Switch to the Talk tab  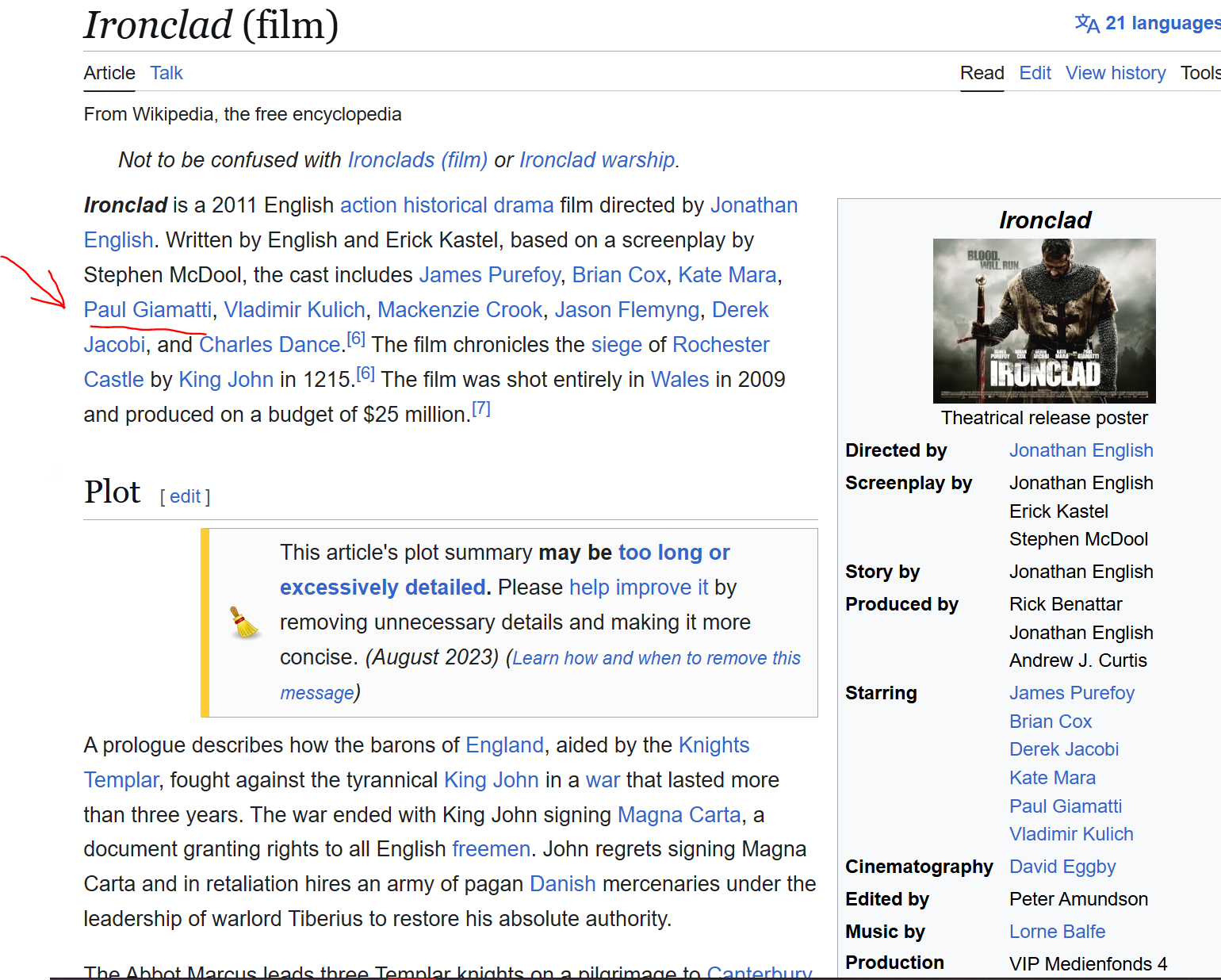166,73
